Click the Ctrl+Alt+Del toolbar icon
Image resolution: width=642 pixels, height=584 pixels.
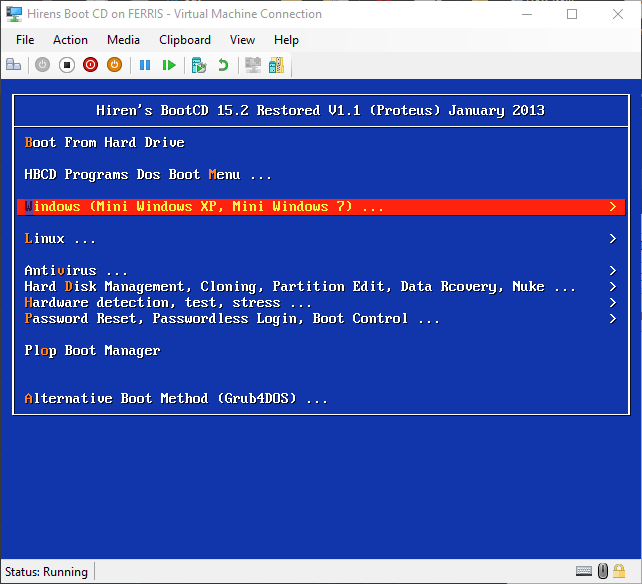click(x=14, y=65)
